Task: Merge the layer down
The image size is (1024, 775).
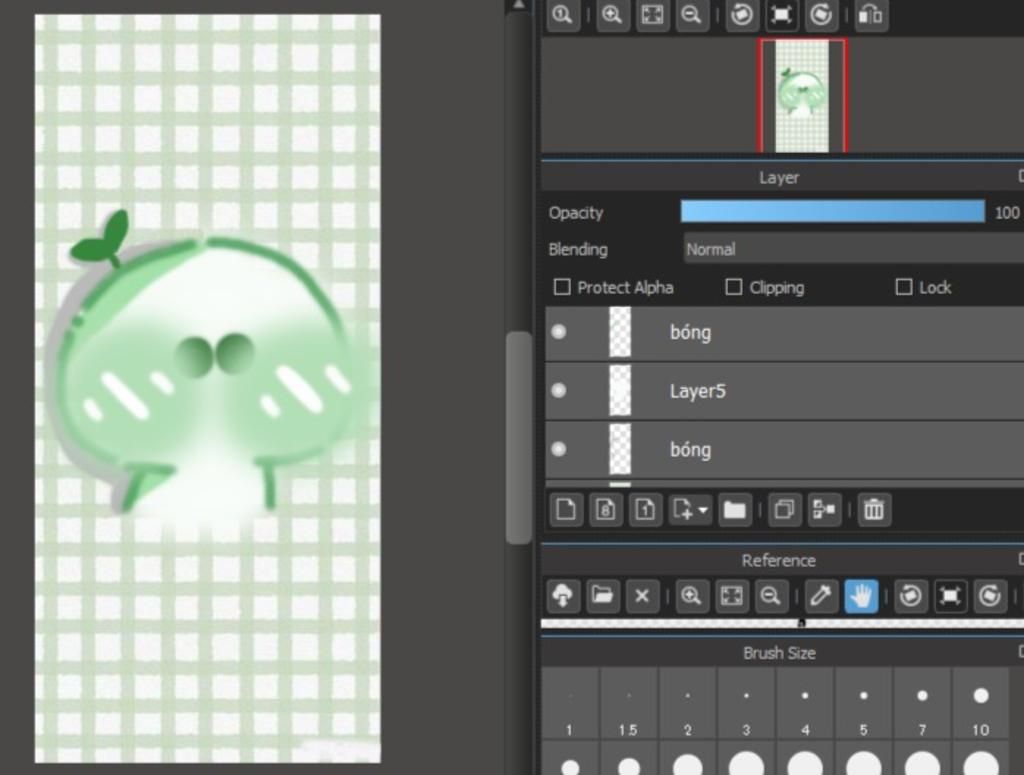Action: click(824, 509)
